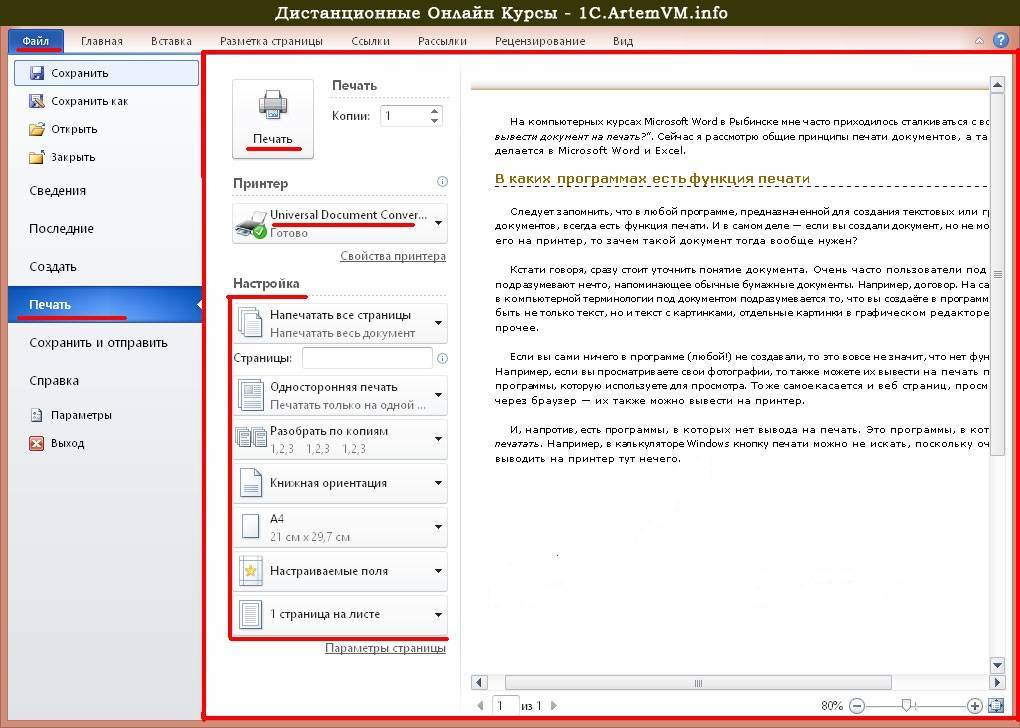
Task: Click the Открыть folder icon
Action: [x=37, y=129]
